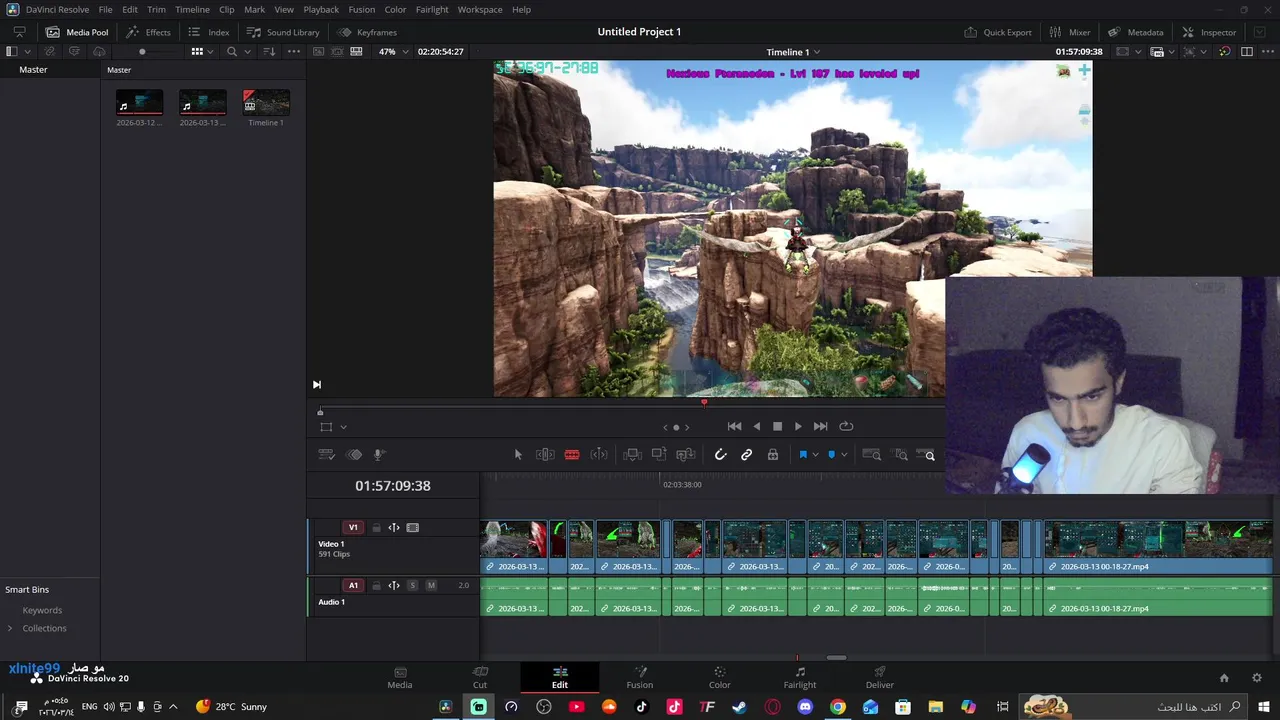
Task: Open the Mixer panel
Action: [x=1069, y=32]
